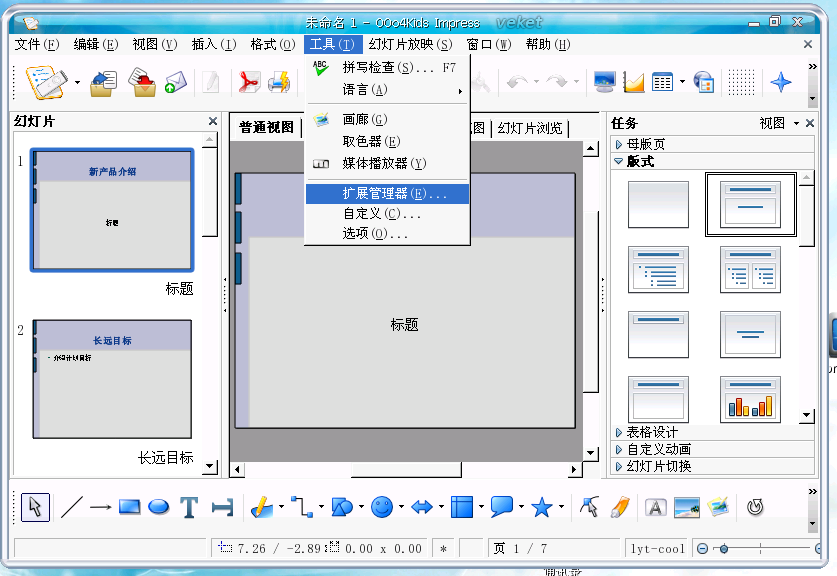
Task: Insert chart icon in toolbar
Action: [634, 82]
